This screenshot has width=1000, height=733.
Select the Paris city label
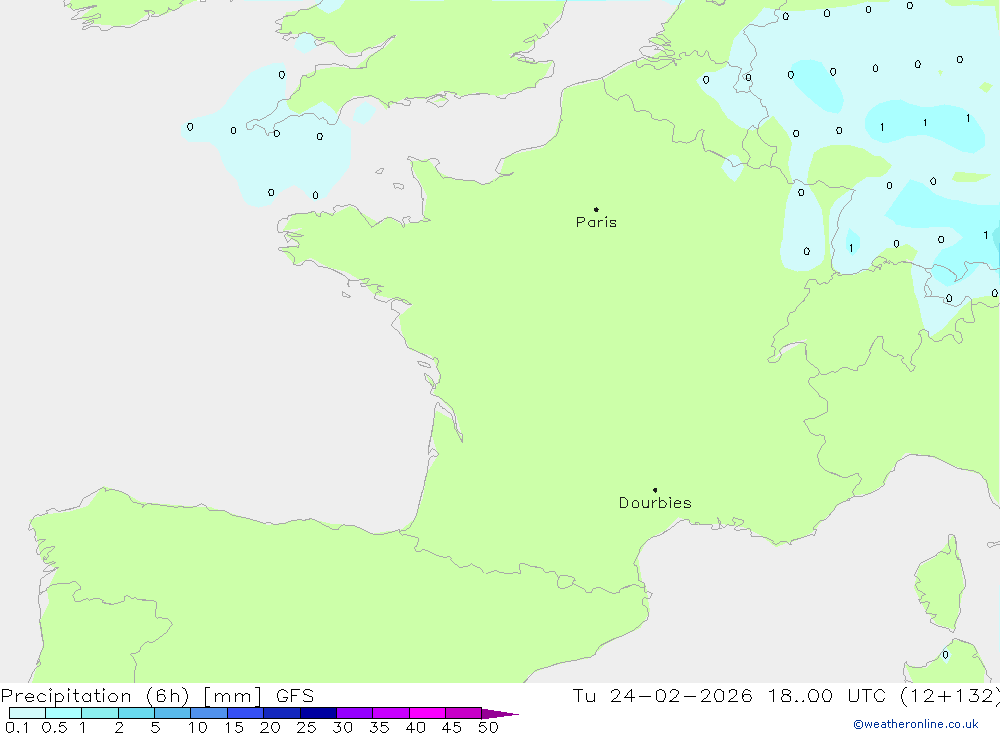[x=596, y=223]
